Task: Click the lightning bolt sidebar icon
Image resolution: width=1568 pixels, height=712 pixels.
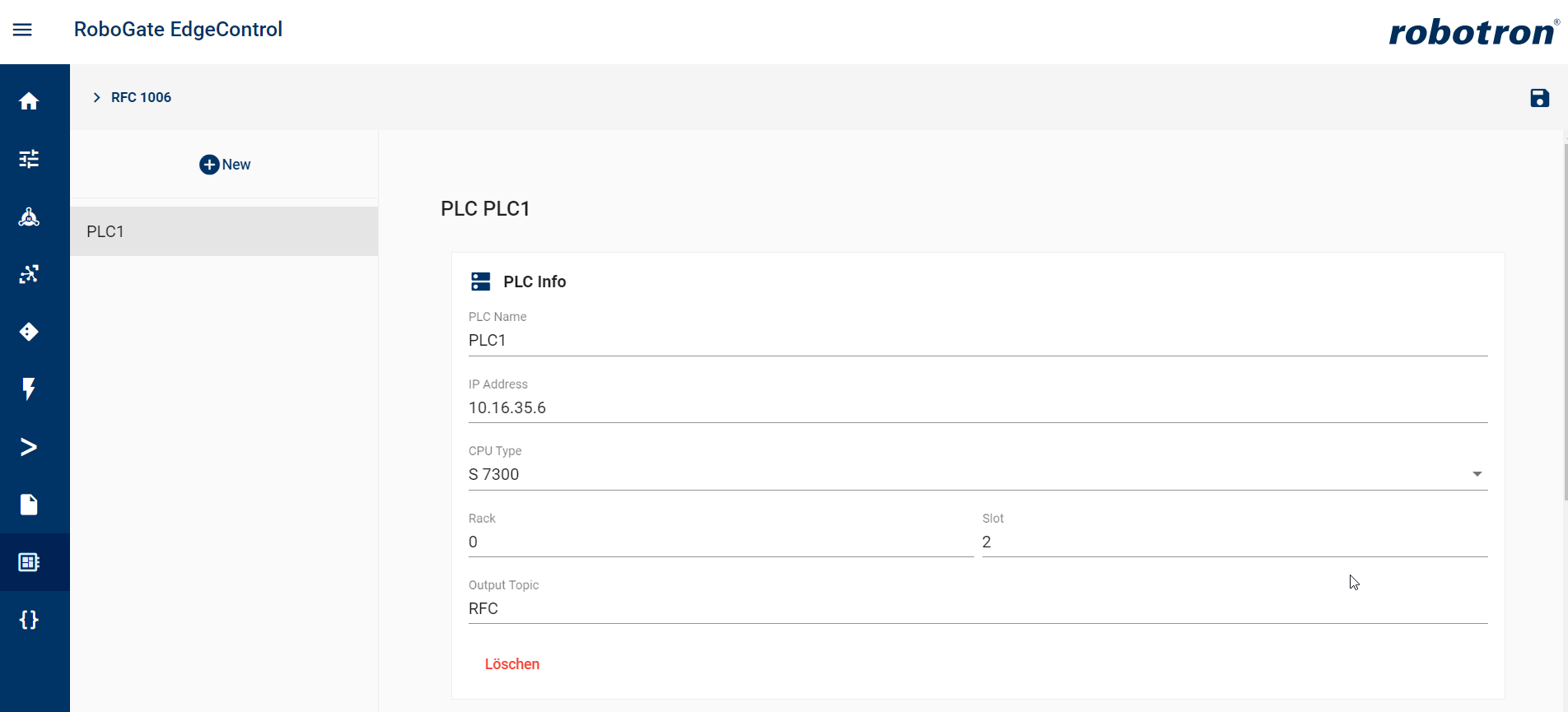Action: coord(29,389)
